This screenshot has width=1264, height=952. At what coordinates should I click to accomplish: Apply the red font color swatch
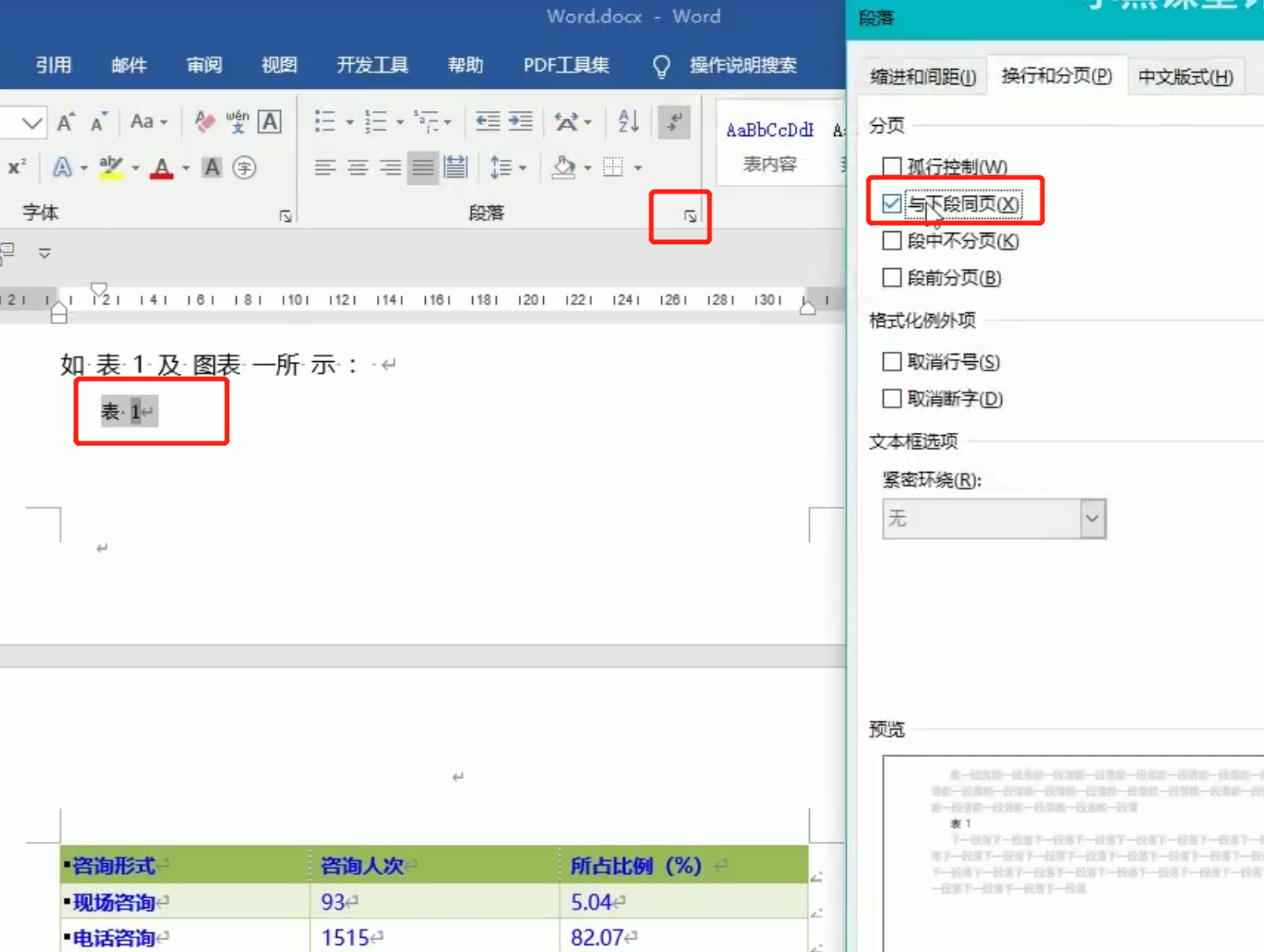(161, 168)
